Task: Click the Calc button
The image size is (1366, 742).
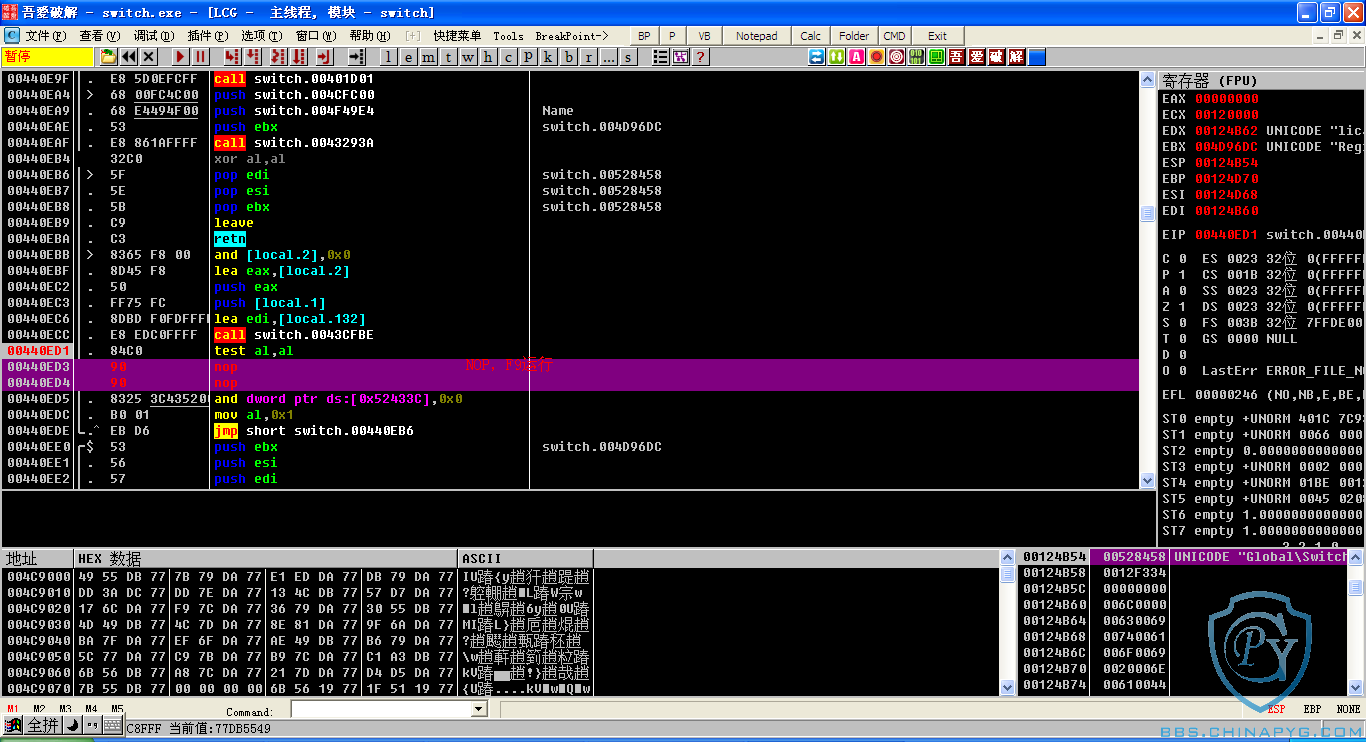Action: coord(811,36)
